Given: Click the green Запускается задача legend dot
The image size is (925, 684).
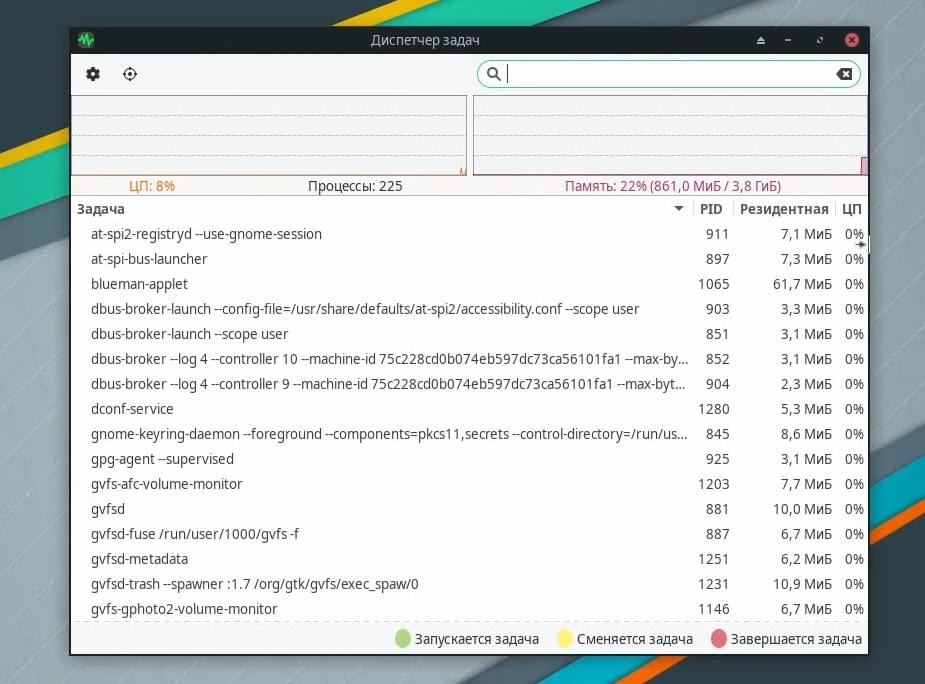Looking at the screenshot, I should [403, 639].
